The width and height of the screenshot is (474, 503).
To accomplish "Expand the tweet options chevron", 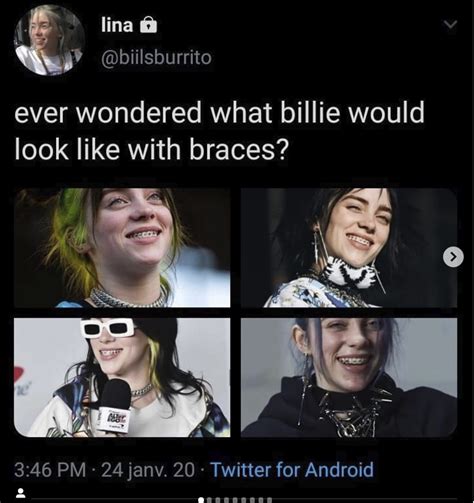I will 451,24.
